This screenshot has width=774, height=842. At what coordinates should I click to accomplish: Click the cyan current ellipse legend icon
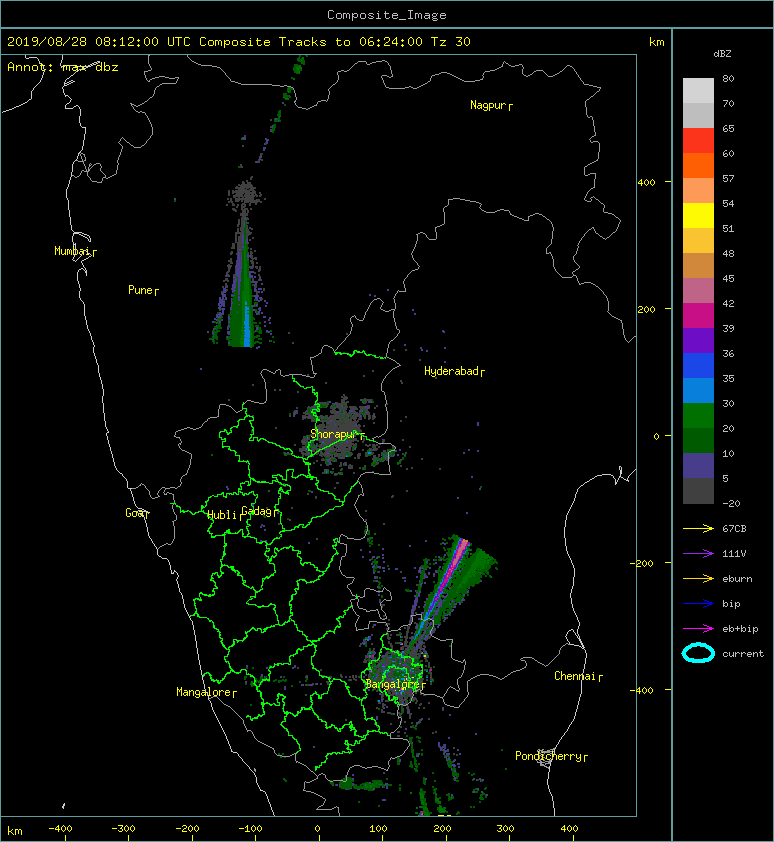(x=698, y=653)
